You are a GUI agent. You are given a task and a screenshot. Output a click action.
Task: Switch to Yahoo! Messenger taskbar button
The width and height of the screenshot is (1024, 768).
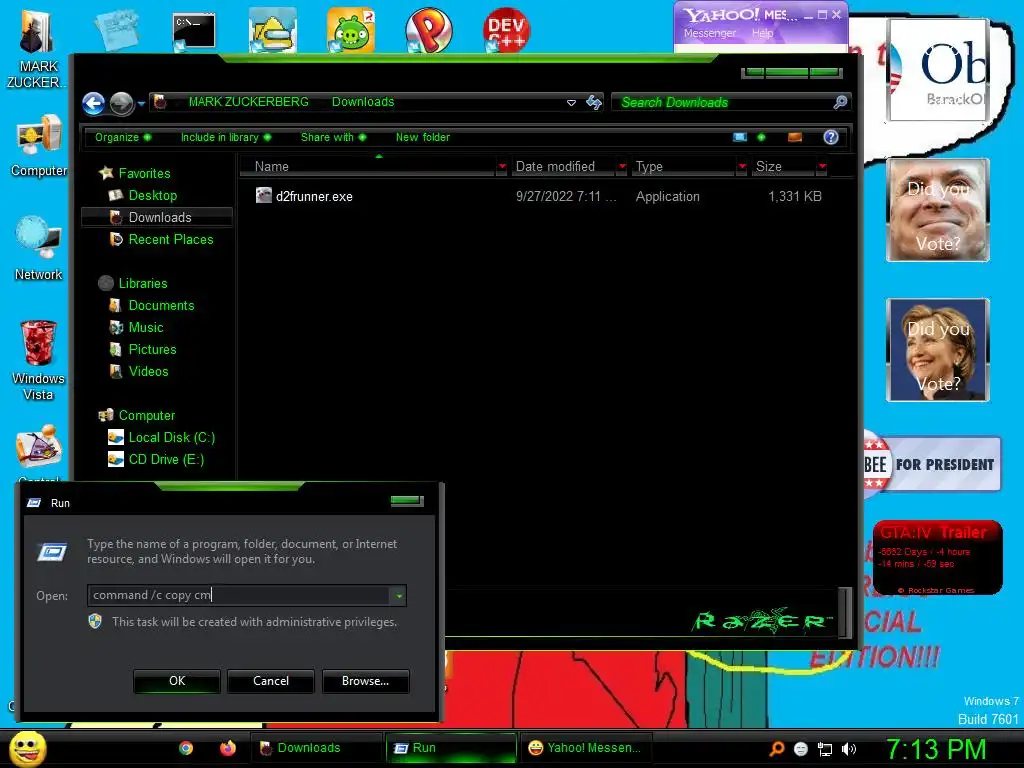pos(584,748)
